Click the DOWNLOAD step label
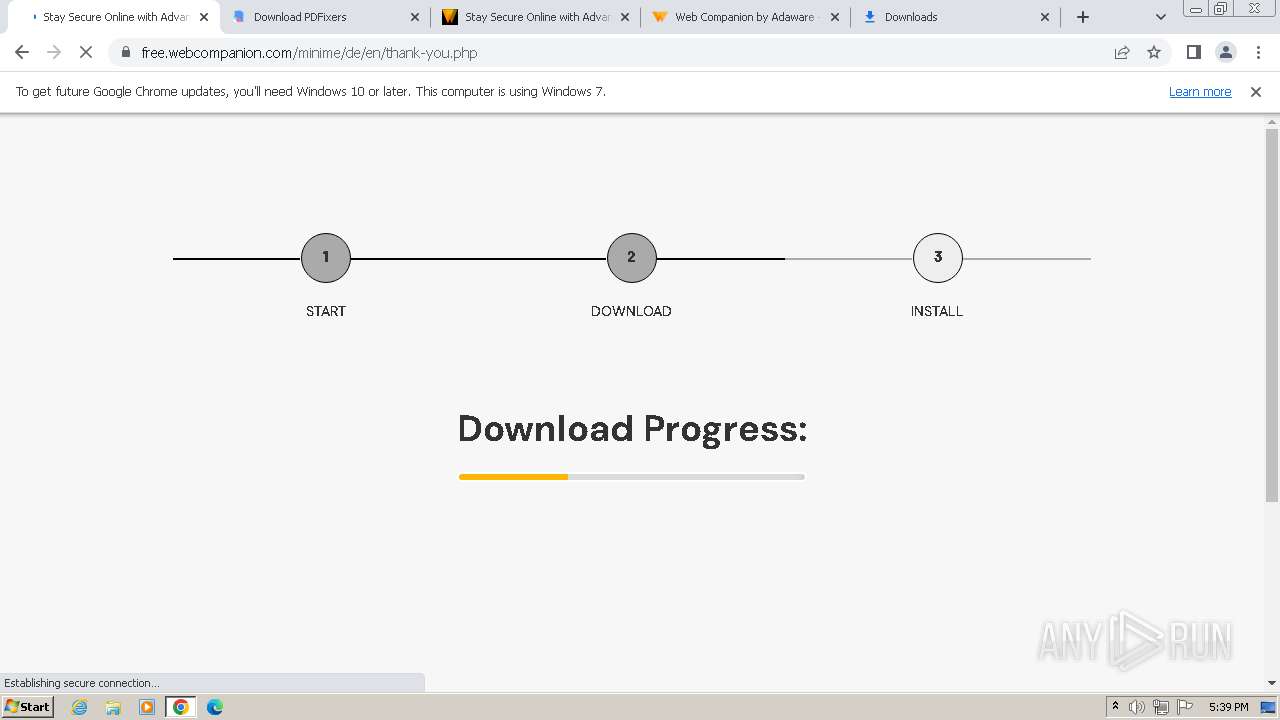This screenshot has height=720, width=1280. click(631, 311)
